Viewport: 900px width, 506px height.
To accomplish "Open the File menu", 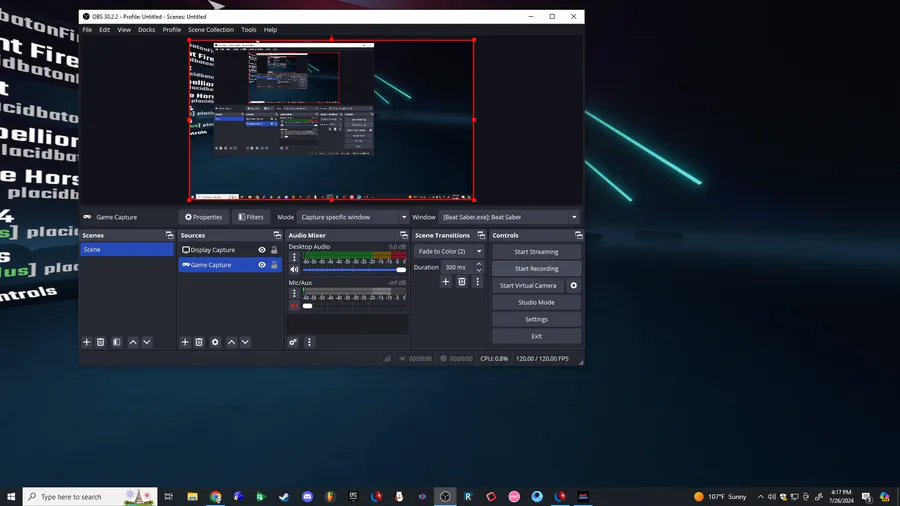I will (x=87, y=30).
